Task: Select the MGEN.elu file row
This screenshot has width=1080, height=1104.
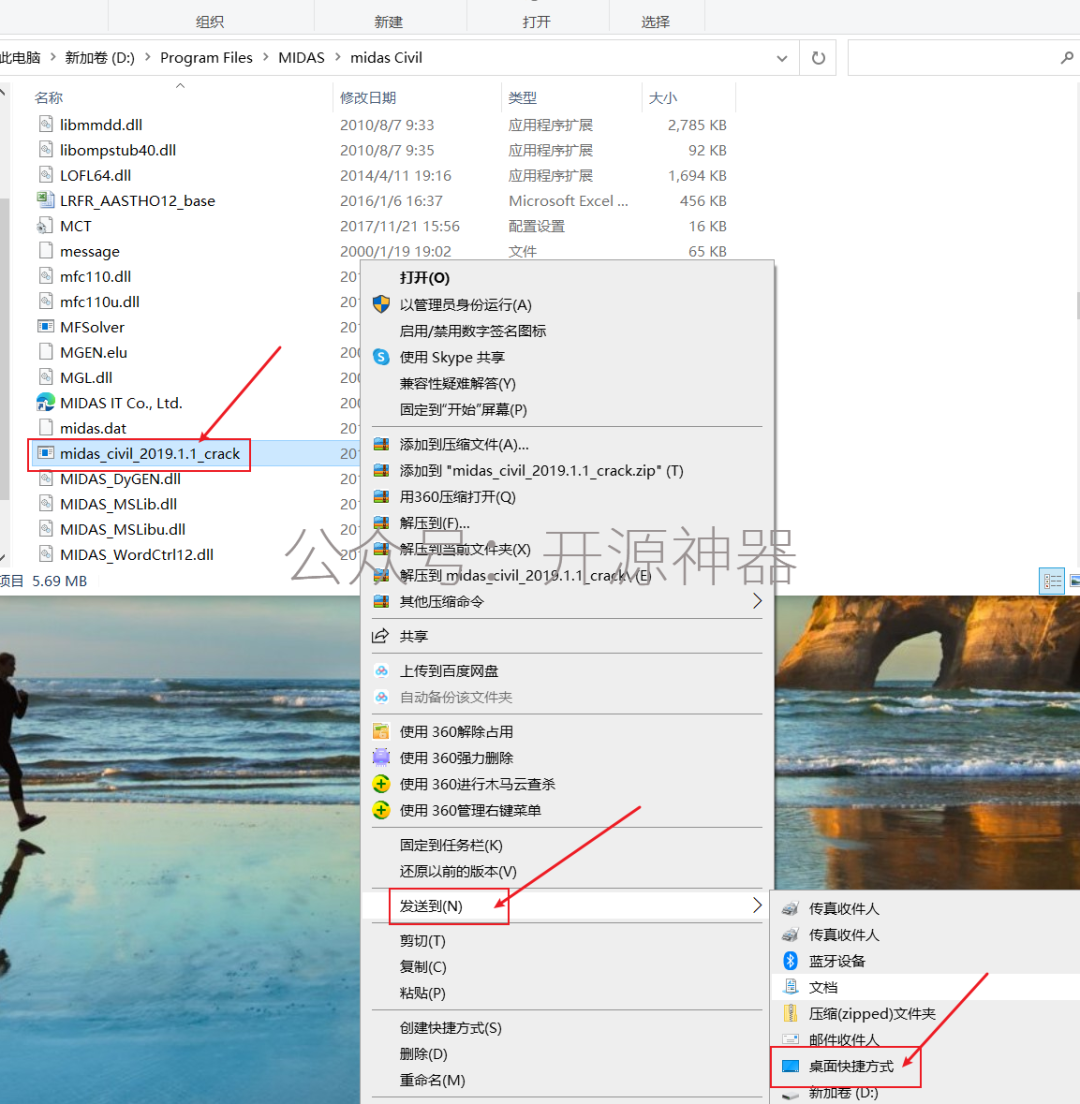Action: coord(94,352)
